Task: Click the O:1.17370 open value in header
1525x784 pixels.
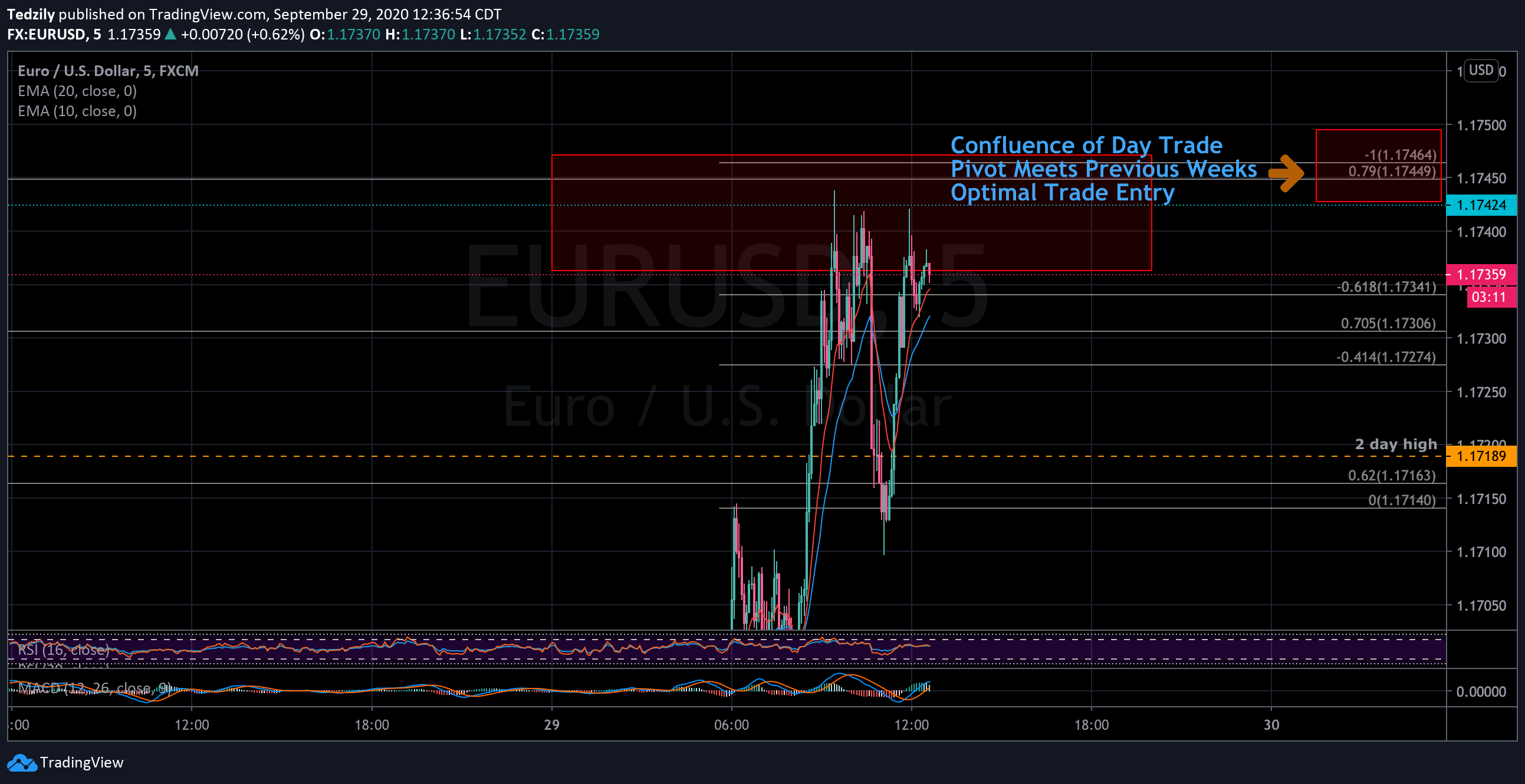Action: point(345,34)
